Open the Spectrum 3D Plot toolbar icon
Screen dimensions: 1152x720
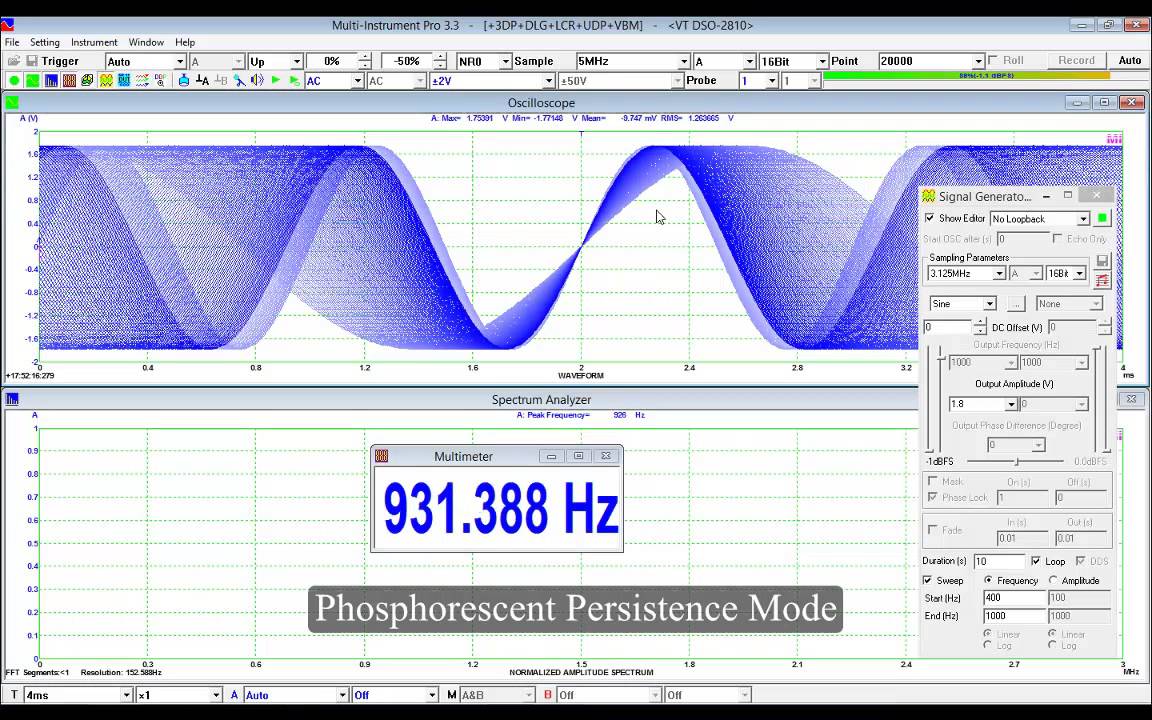pyautogui.click(x=87, y=80)
